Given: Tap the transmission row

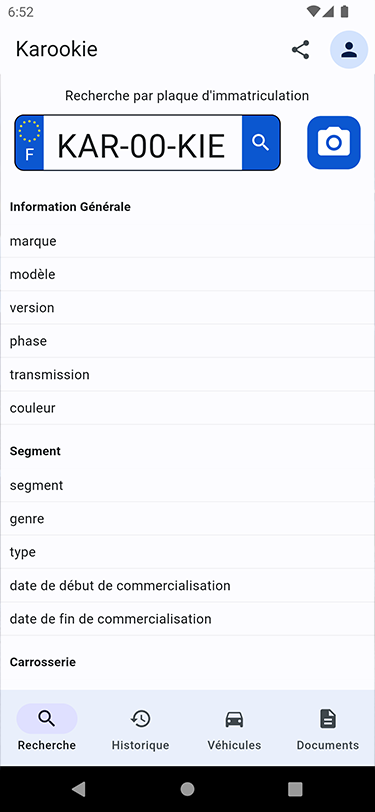Looking at the screenshot, I should click(188, 374).
